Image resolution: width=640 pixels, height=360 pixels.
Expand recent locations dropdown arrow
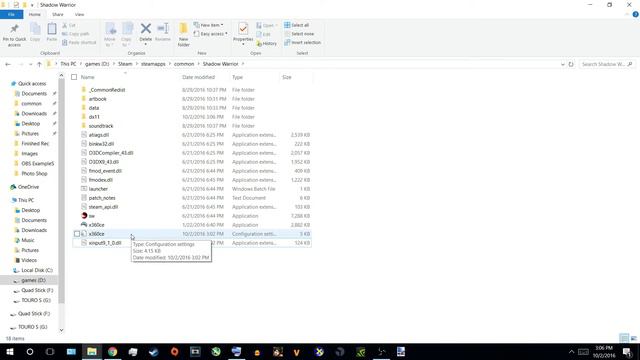tap(30, 64)
